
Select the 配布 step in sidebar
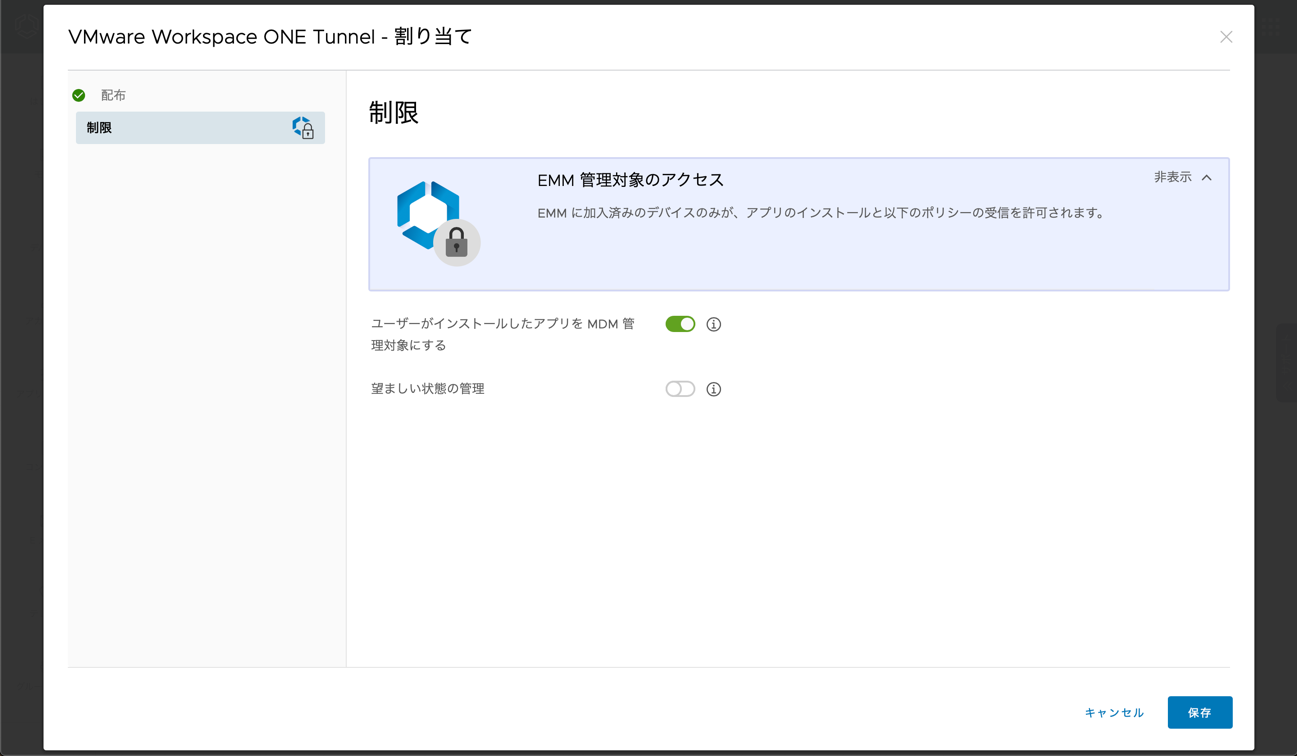tap(113, 96)
